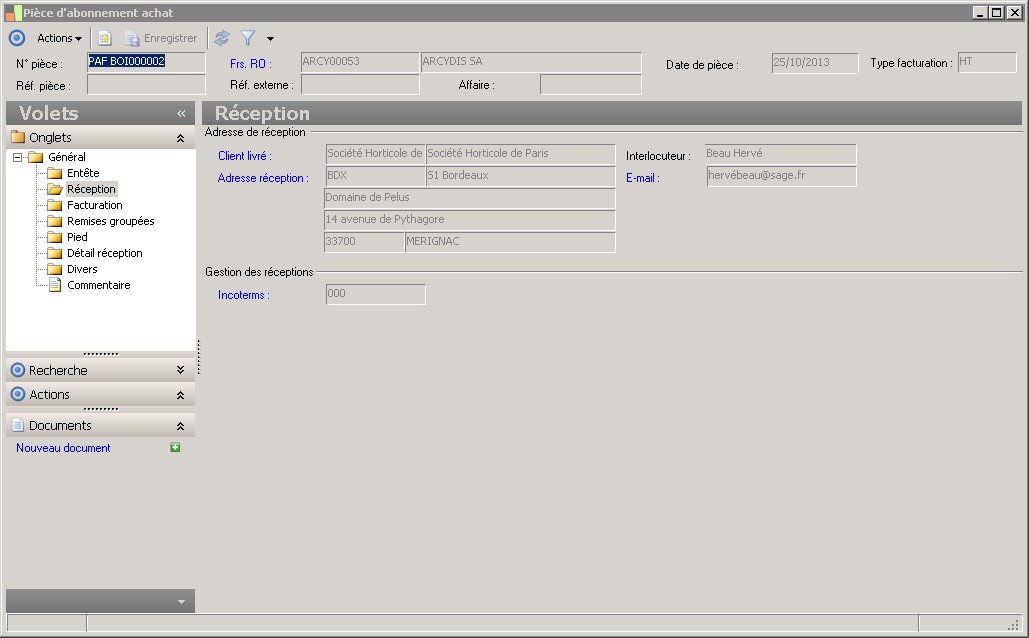
Task: Click the Réf. pièce input field
Action: click(x=146, y=85)
